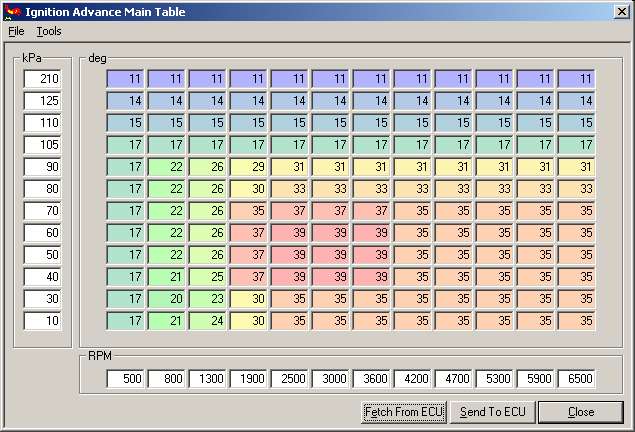
Task: Select the 3600 RPM input field
Action: (x=372, y=379)
